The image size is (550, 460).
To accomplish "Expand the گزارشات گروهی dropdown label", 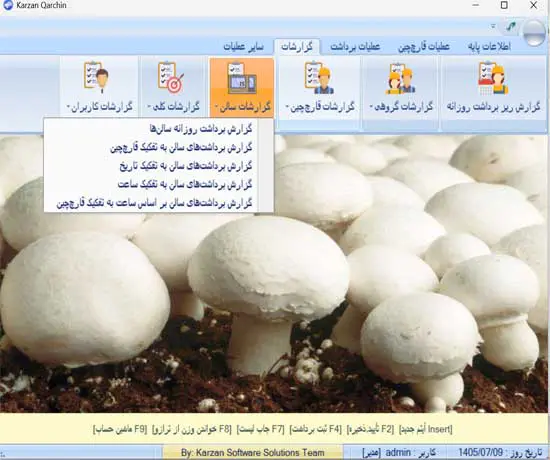I will (x=401, y=107).
